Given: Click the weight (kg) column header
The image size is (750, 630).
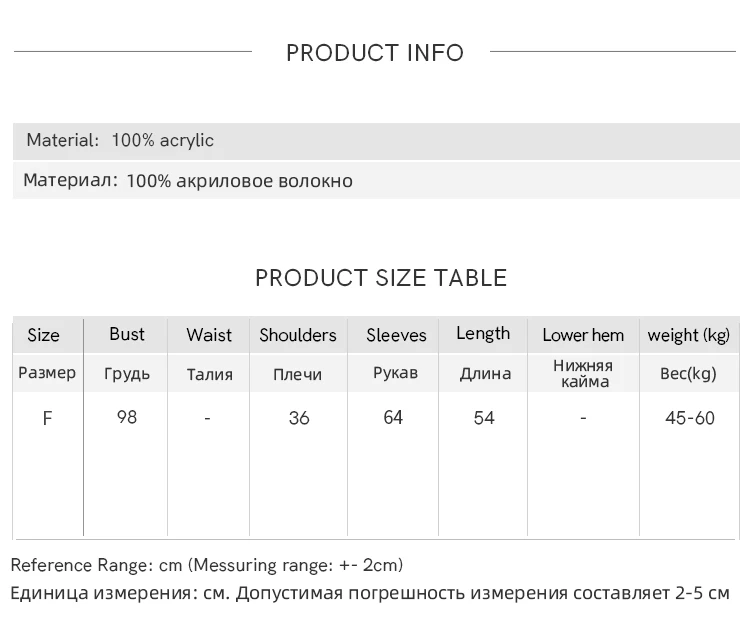Looking at the screenshot, I should click(689, 335).
